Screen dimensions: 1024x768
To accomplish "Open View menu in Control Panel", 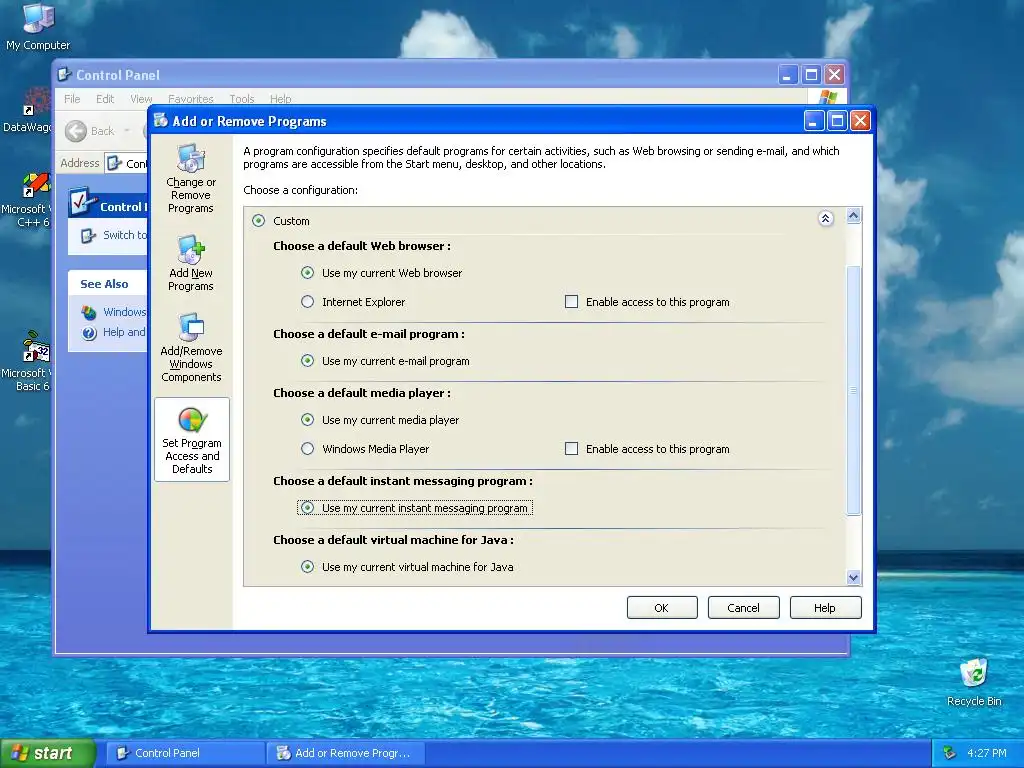I will (141, 99).
